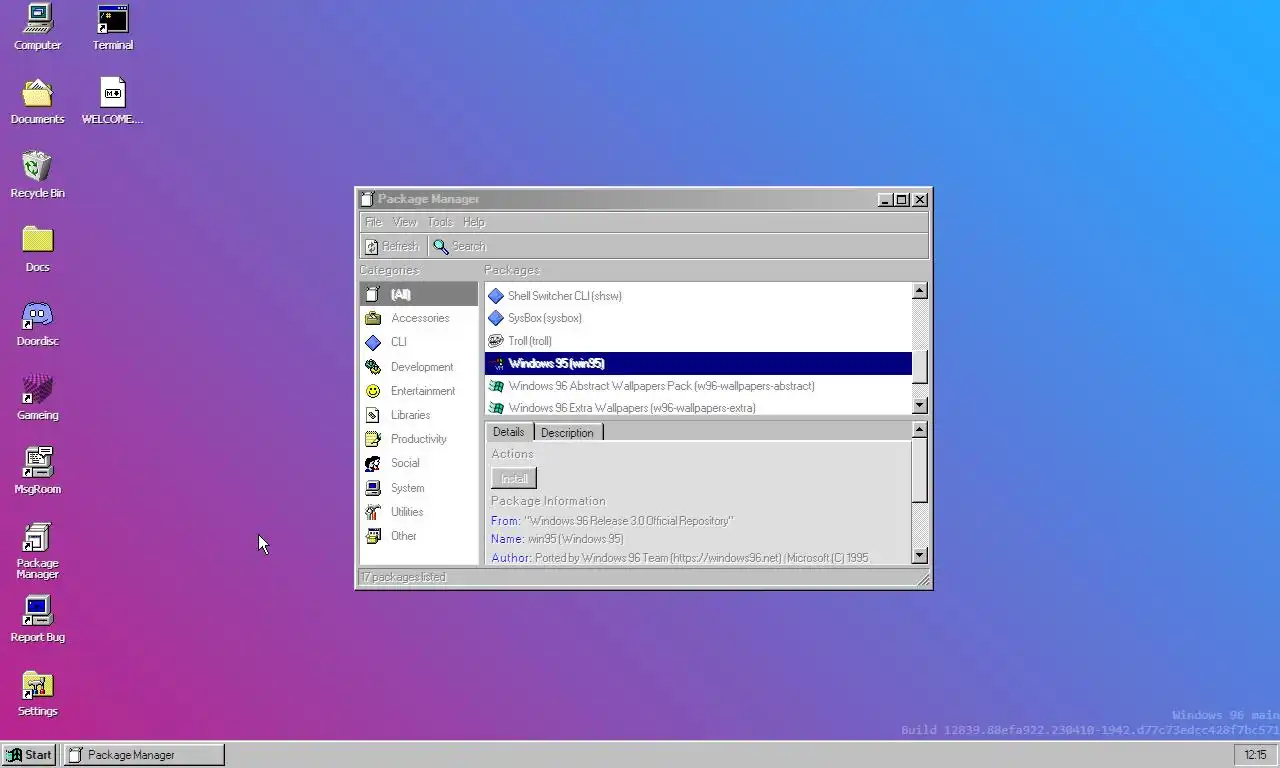Open the File menu
This screenshot has height=768, width=1280.
[374, 222]
